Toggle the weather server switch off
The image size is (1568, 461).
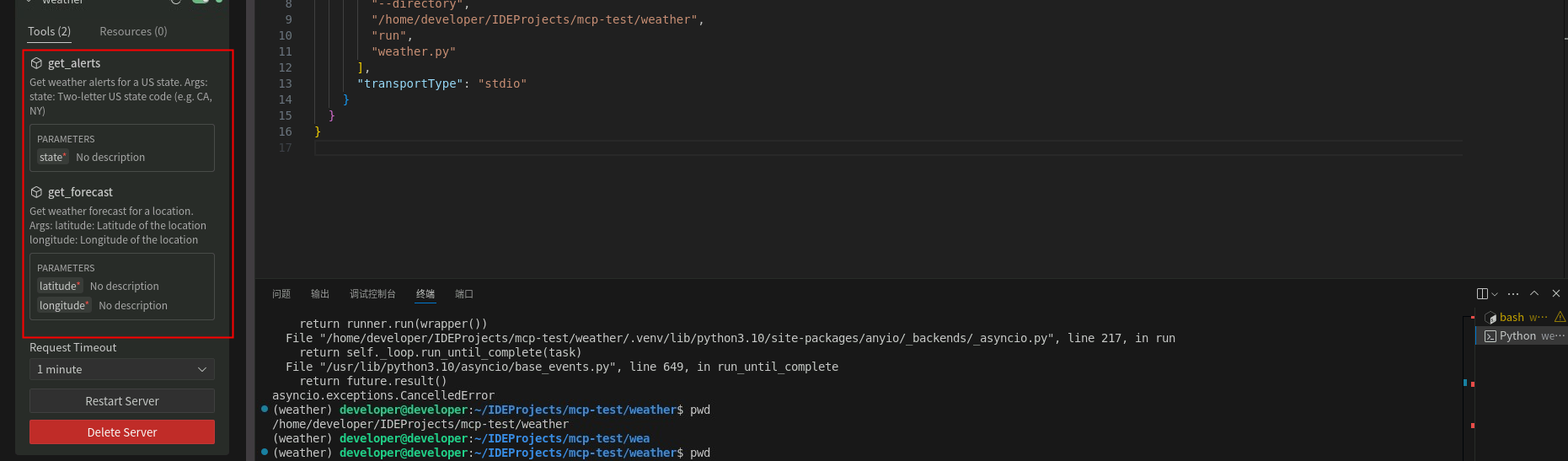[x=201, y=1]
